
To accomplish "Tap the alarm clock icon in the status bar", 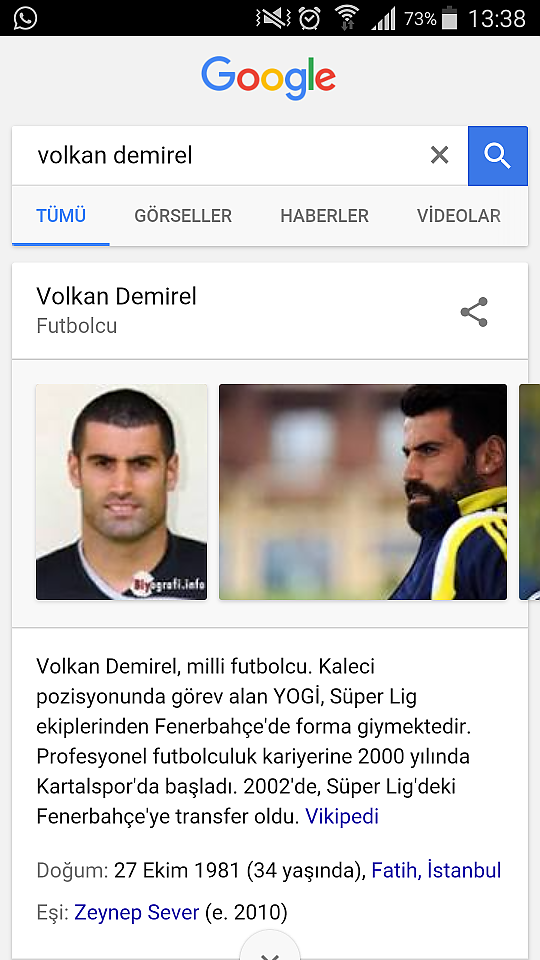I will click(x=310, y=18).
